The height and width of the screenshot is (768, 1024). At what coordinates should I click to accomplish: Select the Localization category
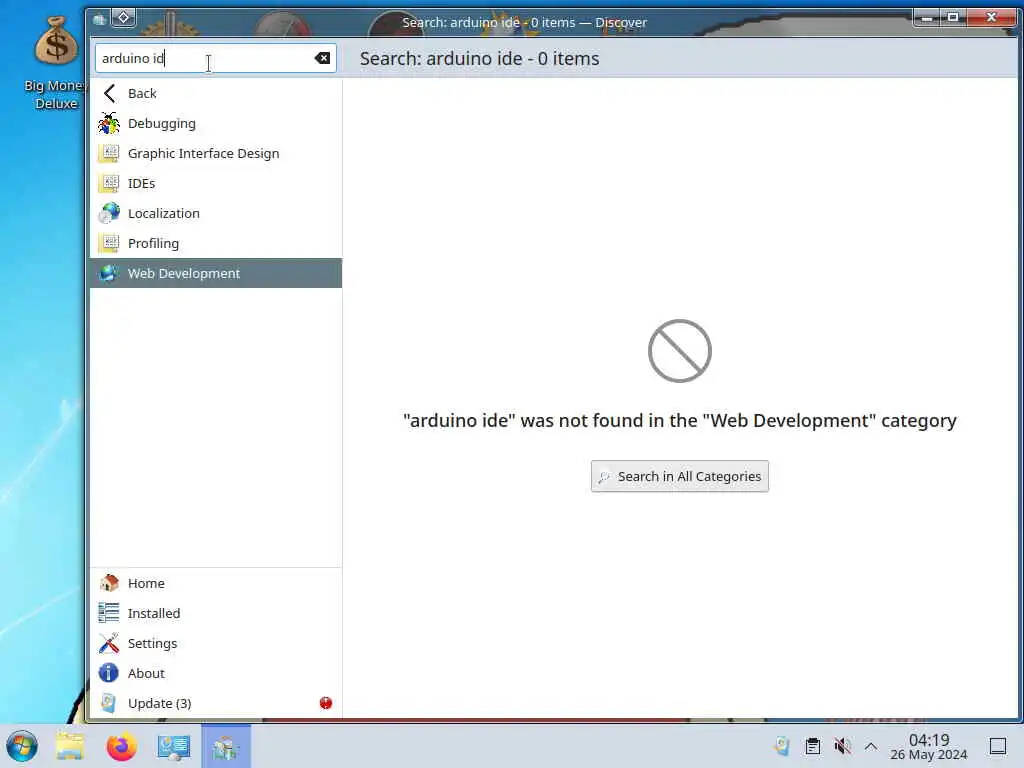216,214
